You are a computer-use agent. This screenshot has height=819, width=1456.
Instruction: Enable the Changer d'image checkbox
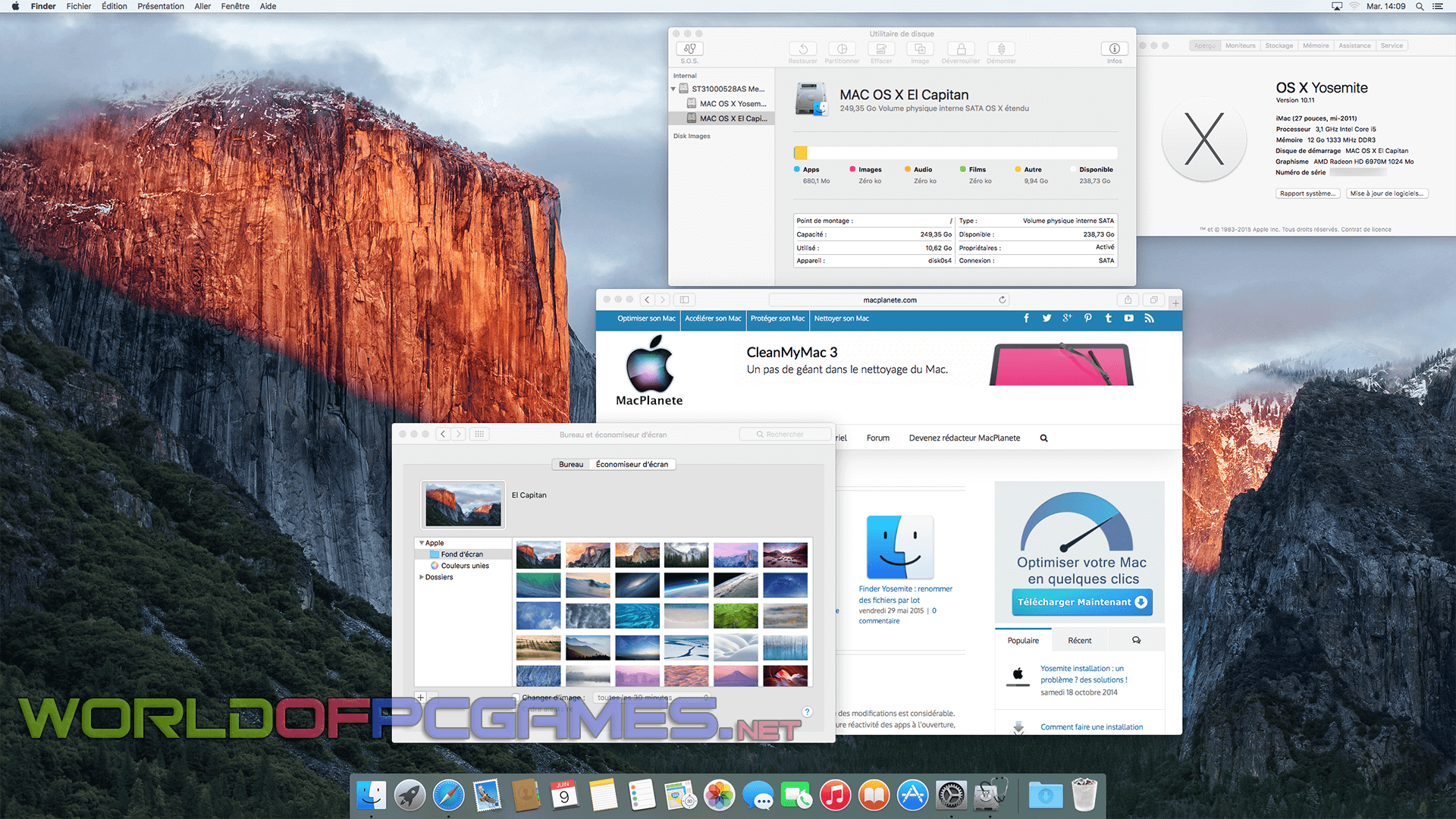516,698
